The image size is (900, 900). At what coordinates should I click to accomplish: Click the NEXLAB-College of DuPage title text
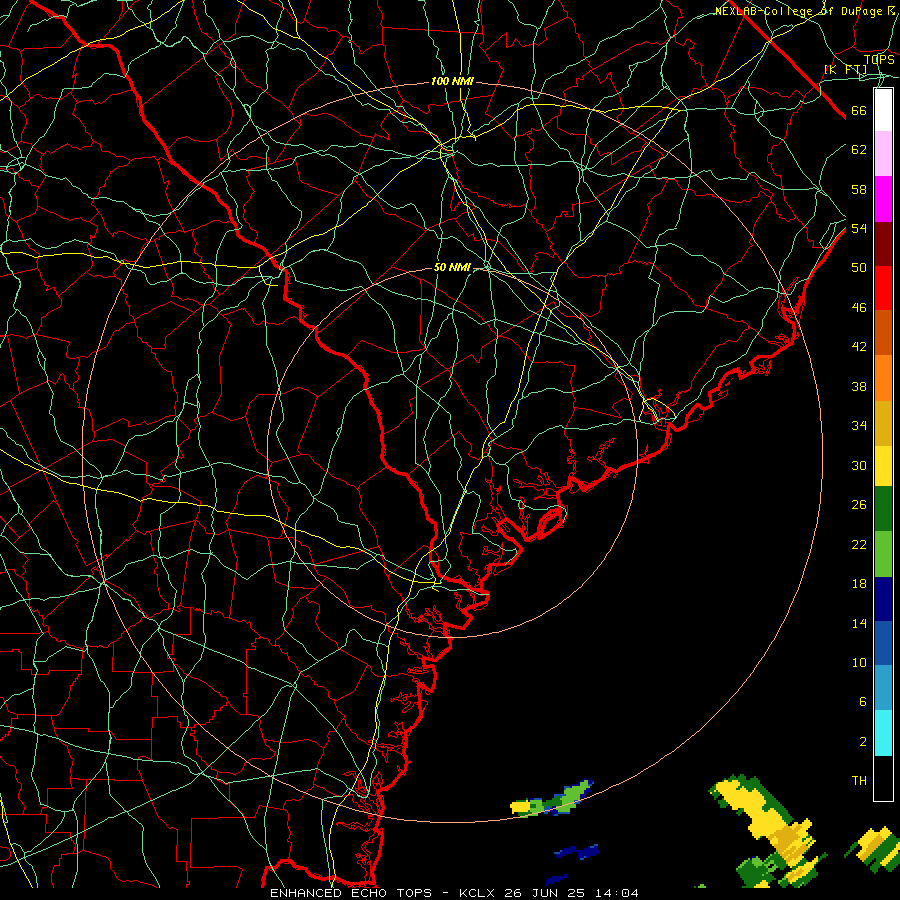(798, 11)
